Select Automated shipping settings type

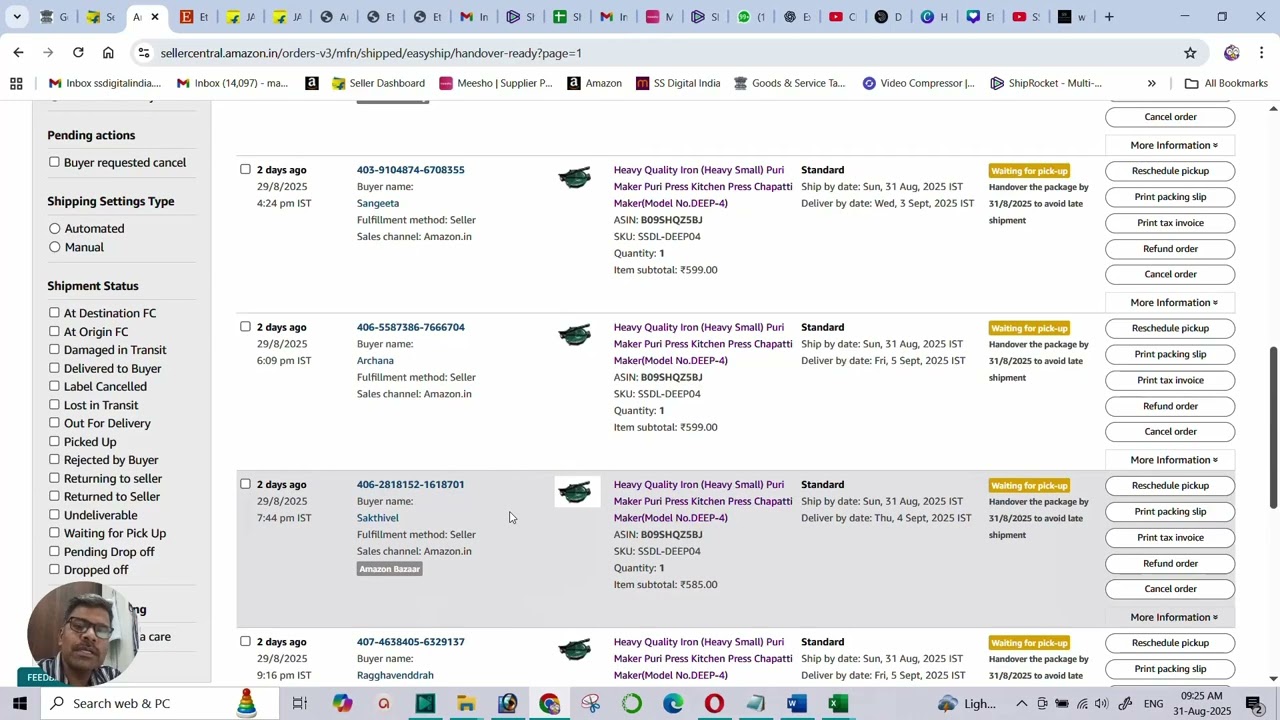coord(54,229)
